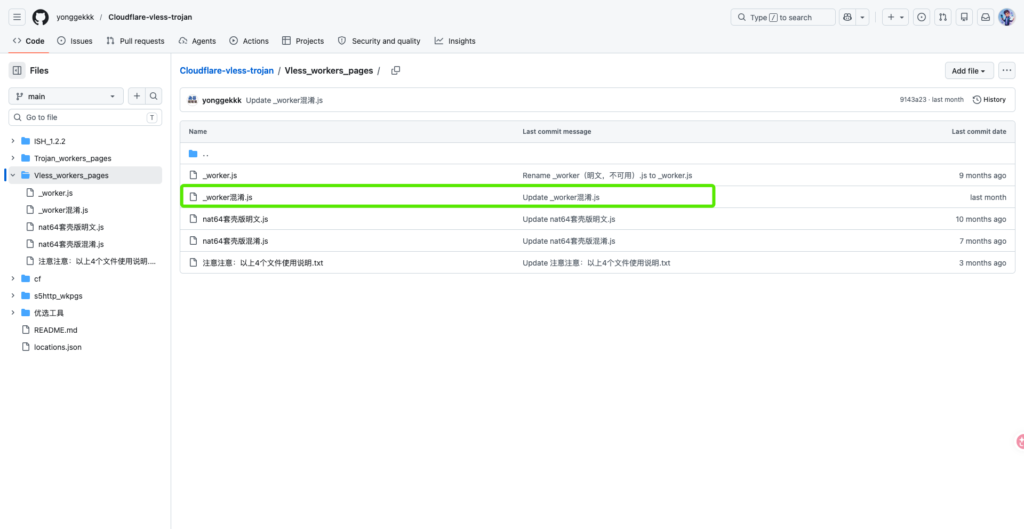
Task: View directory commit History
Action: tap(989, 100)
